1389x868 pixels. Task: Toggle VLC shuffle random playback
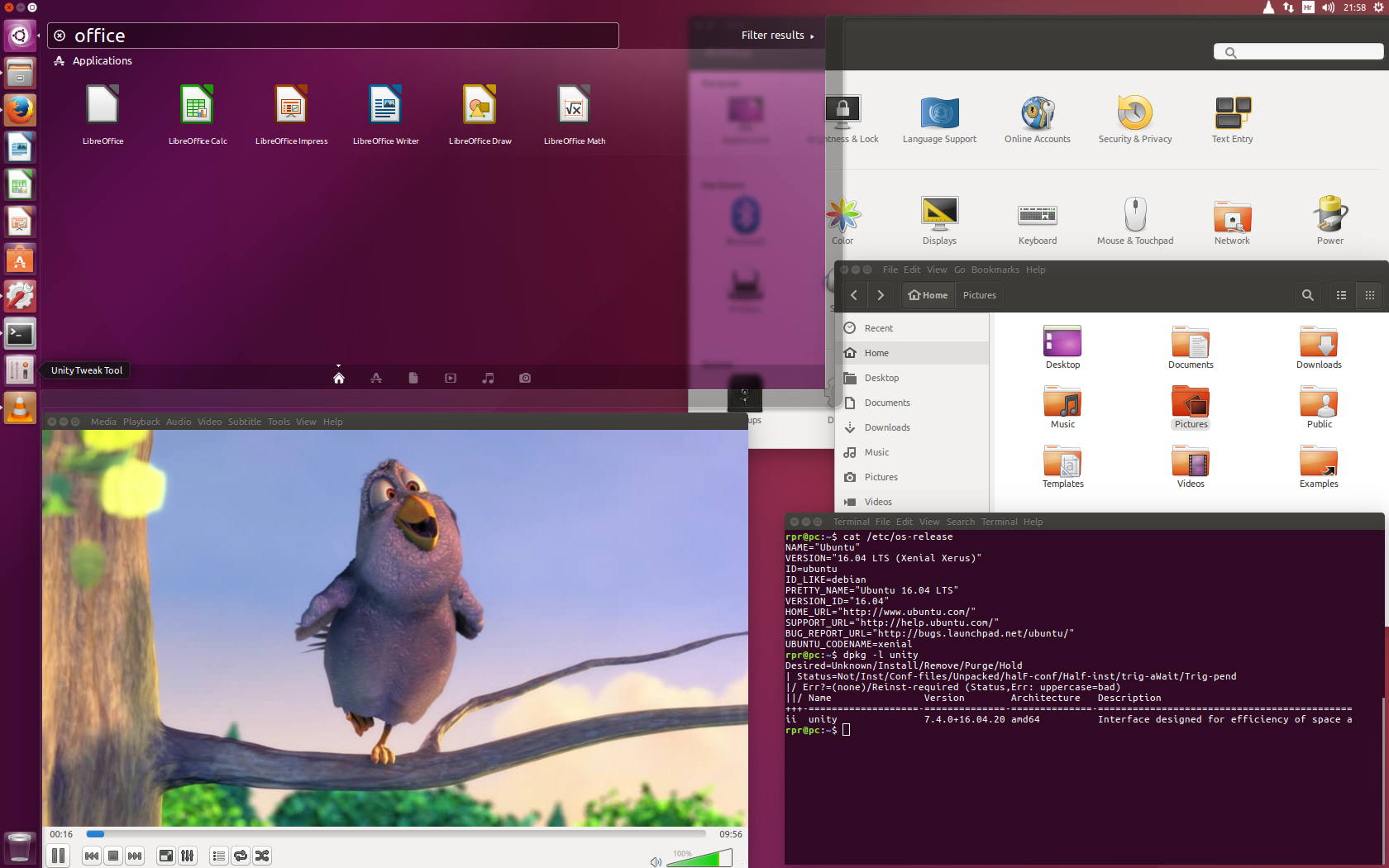(262, 856)
